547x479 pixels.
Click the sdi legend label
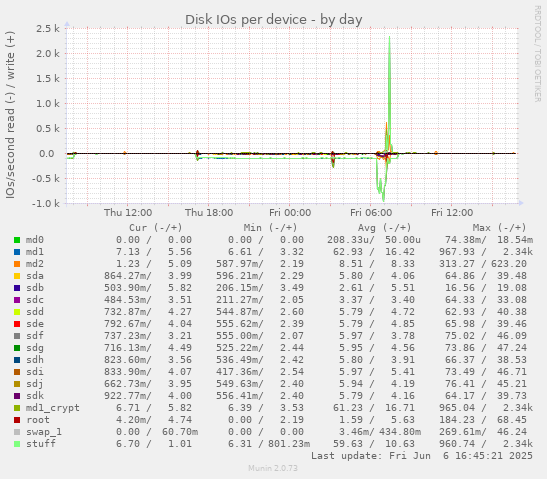coord(35,372)
